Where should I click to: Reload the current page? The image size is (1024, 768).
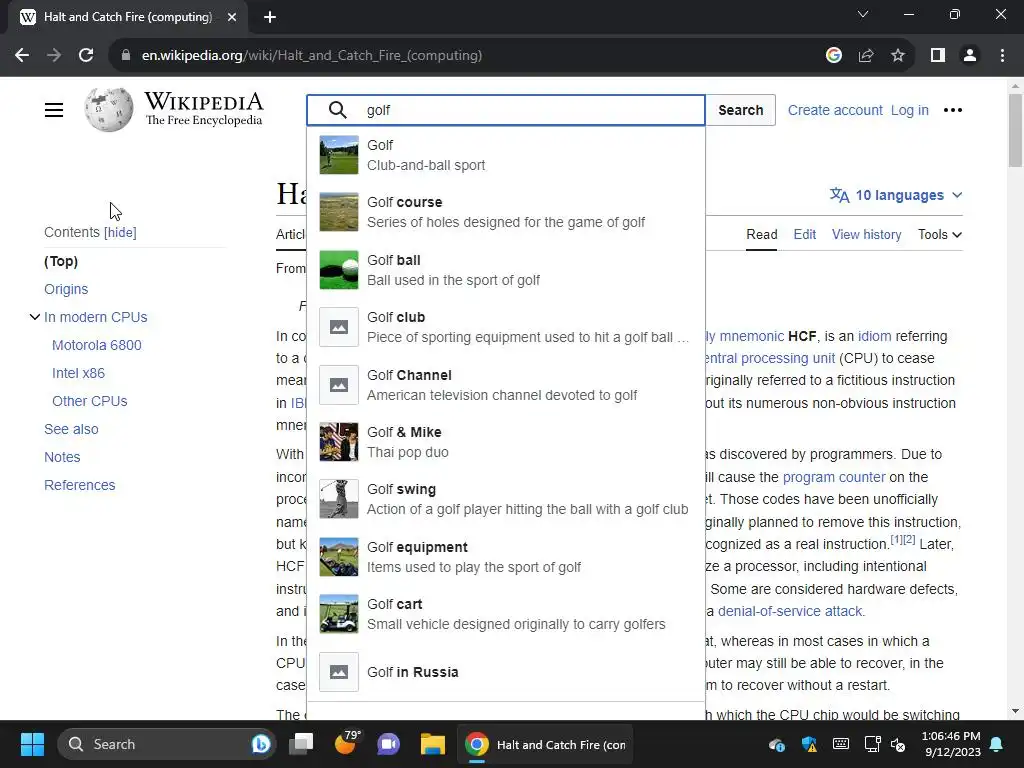[x=86, y=56]
